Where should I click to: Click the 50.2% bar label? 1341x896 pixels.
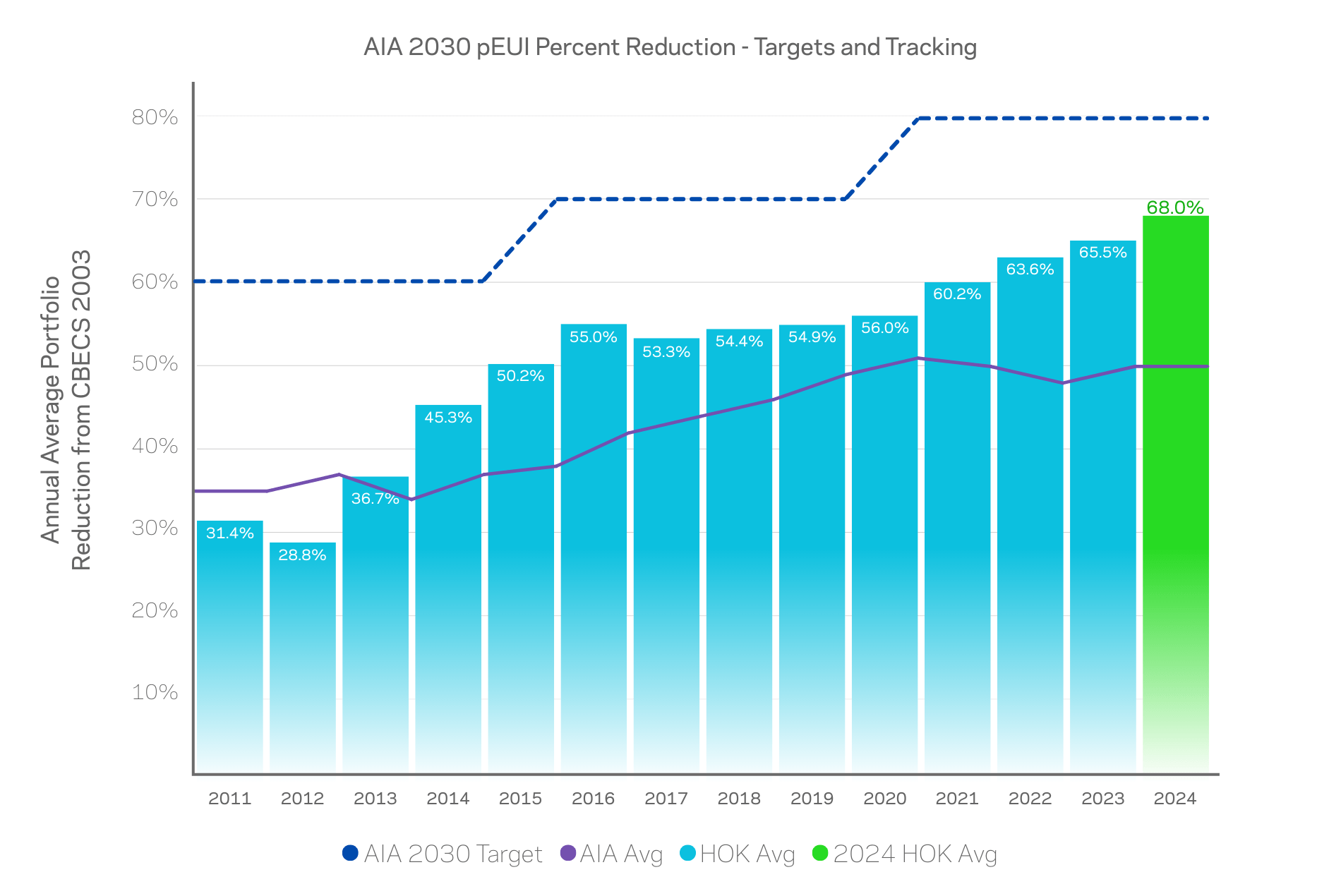[x=521, y=376]
